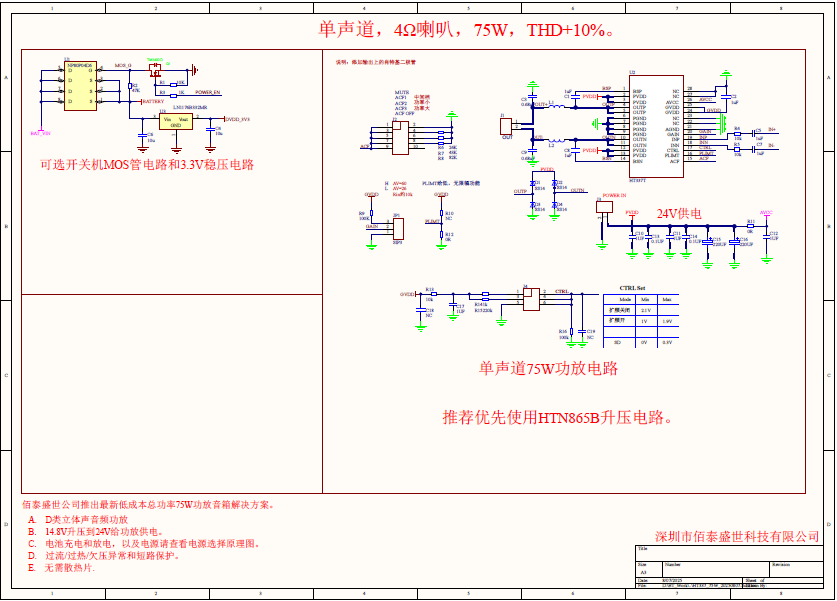Select the MOS and 3.3V regulator caption

point(146,164)
